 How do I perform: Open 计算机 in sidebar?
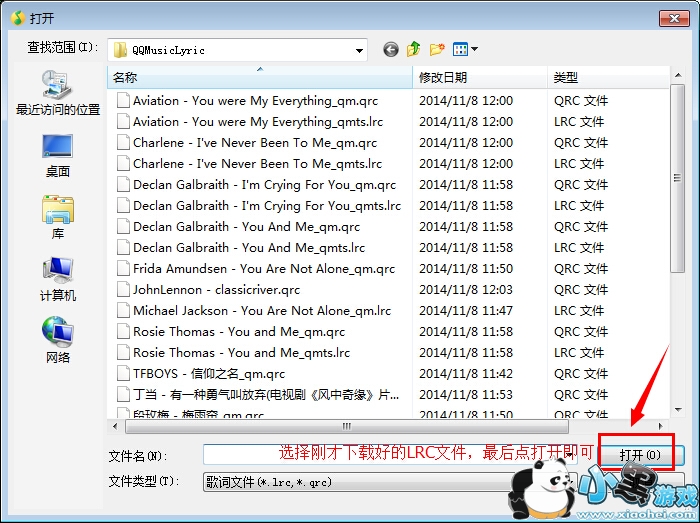pos(58,279)
